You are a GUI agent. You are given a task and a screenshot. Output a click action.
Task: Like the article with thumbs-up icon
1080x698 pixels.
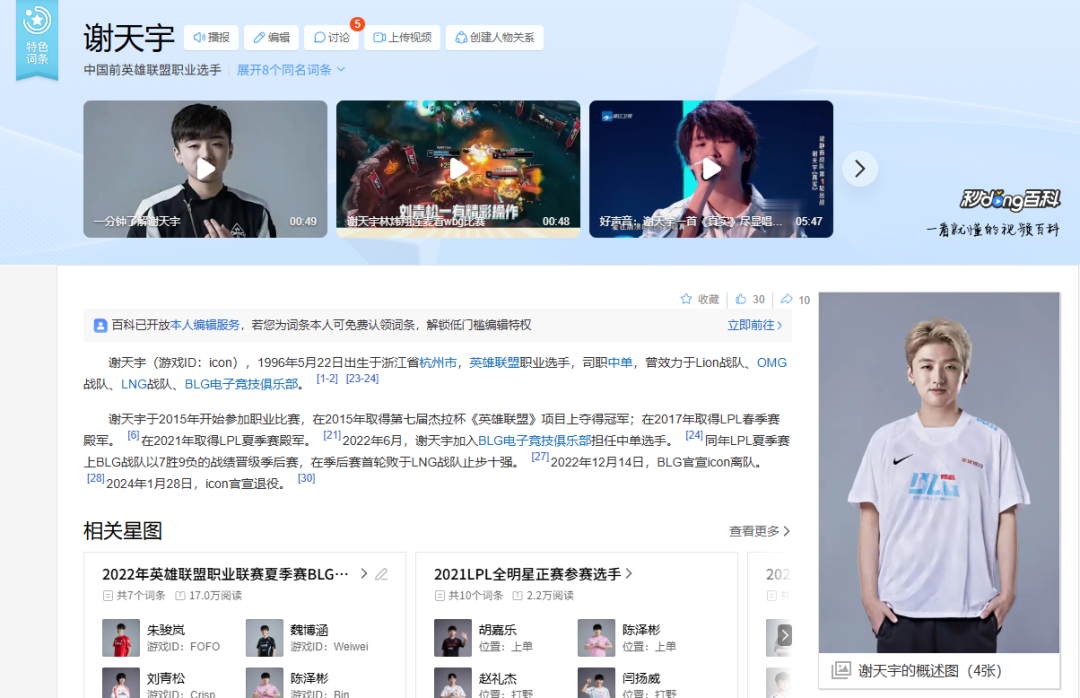[741, 299]
